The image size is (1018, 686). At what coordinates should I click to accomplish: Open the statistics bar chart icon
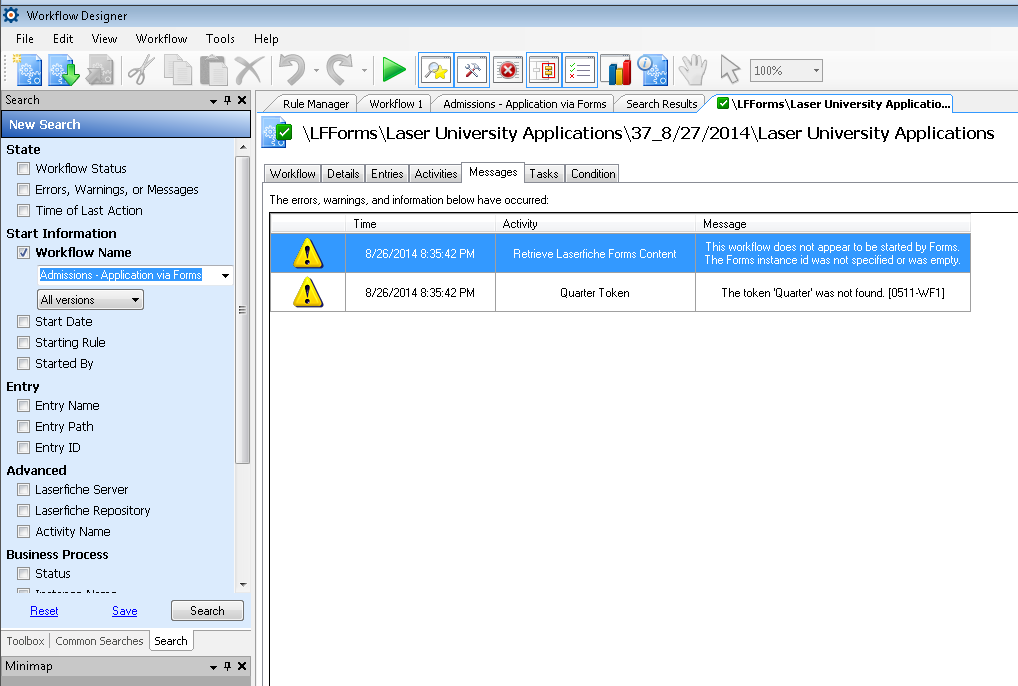616,70
